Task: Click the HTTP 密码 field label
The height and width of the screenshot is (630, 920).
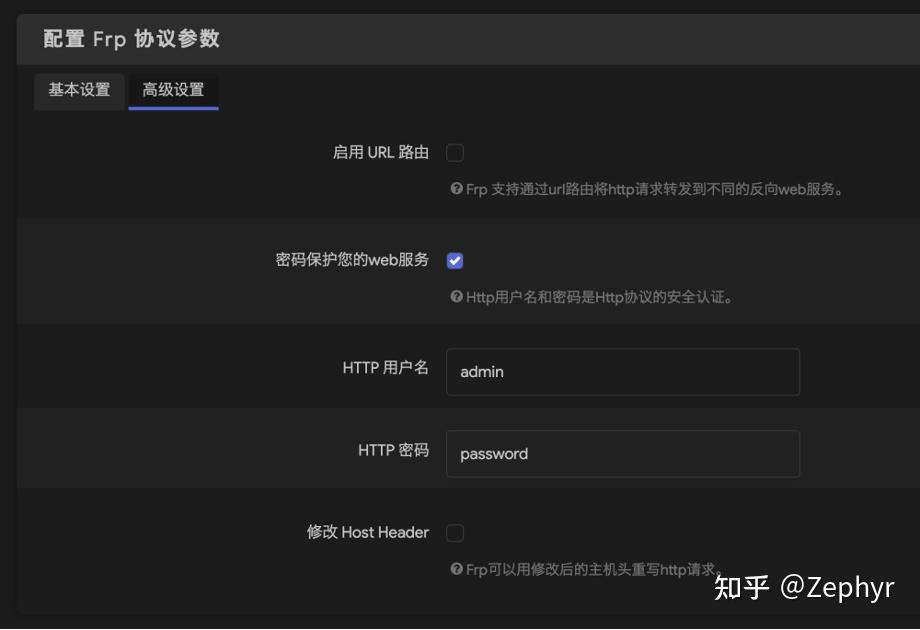Action: click(392, 450)
